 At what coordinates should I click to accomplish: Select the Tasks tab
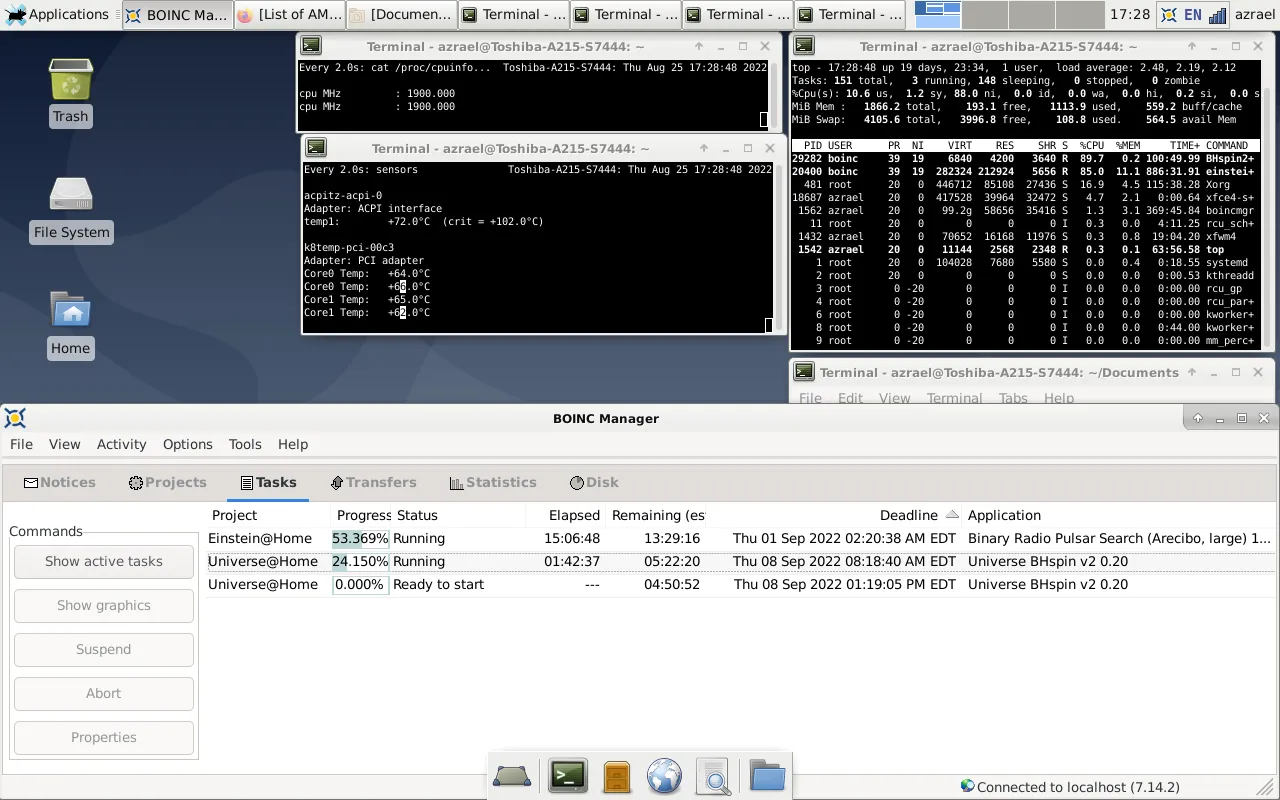coord(267,482)
